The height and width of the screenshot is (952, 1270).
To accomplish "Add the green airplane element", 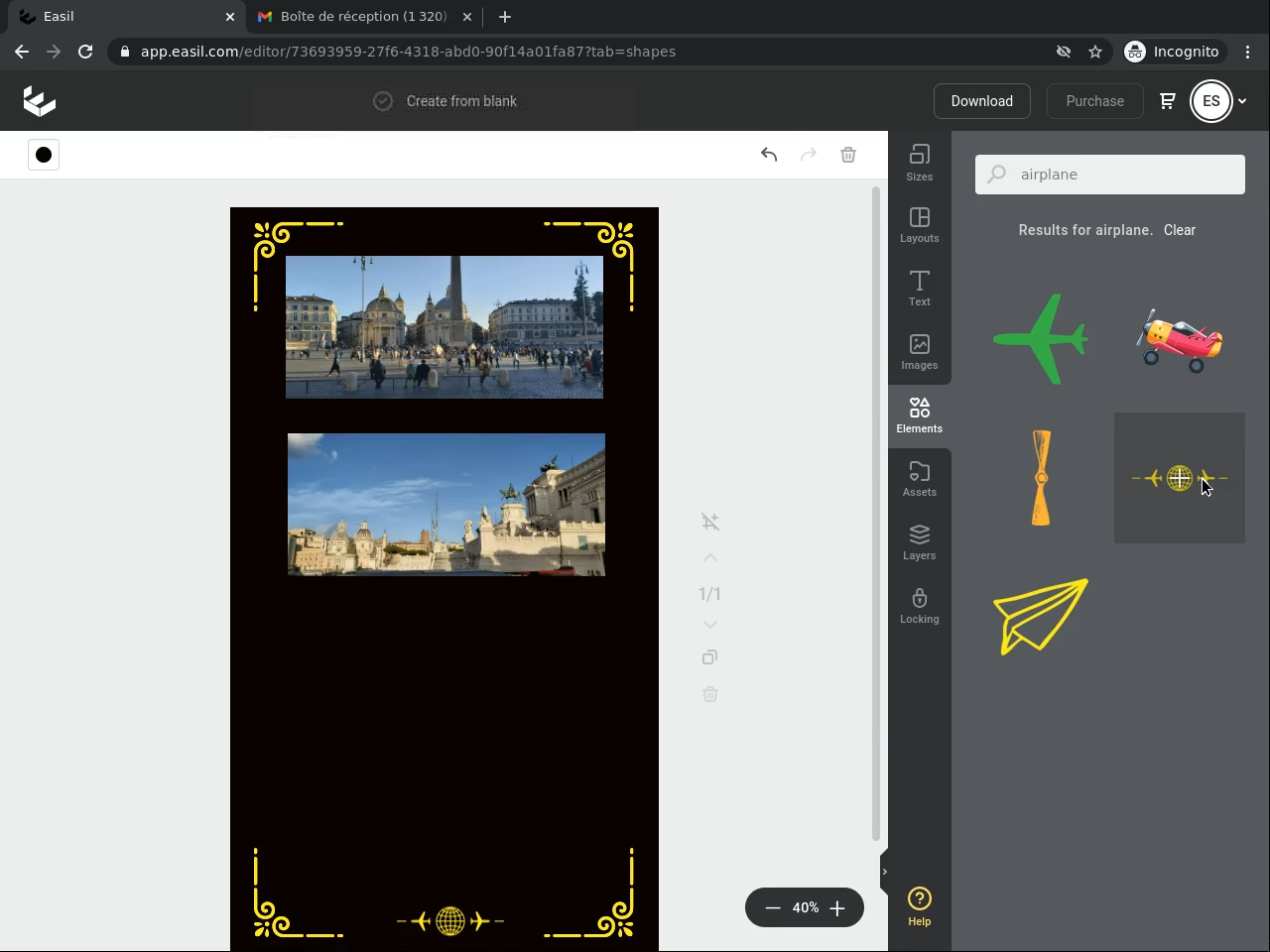I will point(1041,339).
